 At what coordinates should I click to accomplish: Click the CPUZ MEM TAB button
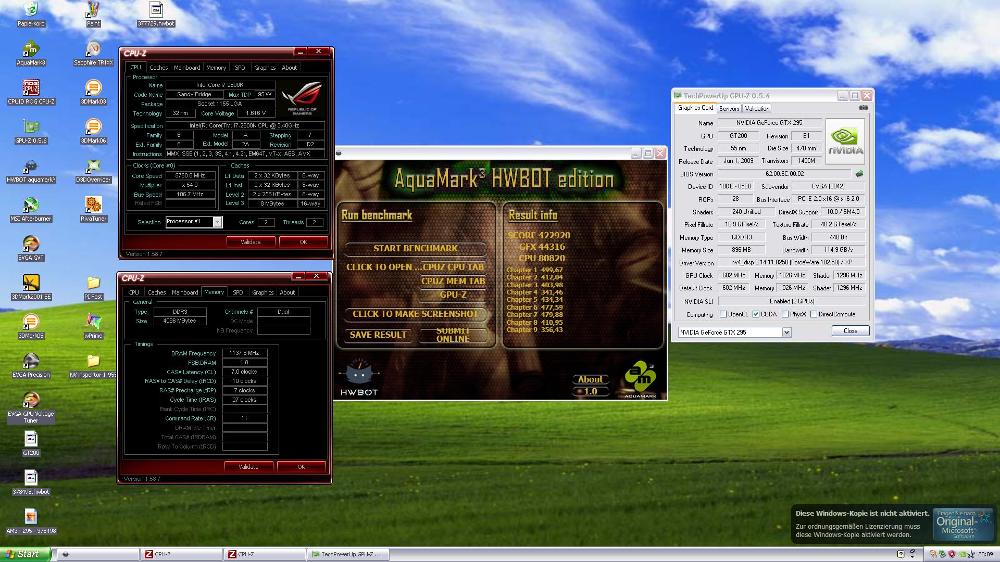pos(453,281)
